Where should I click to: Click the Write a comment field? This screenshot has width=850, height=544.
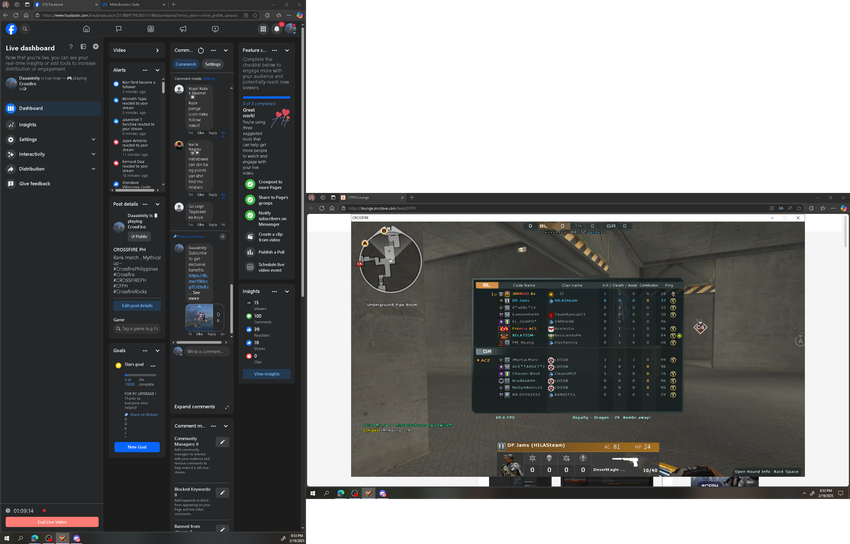(x=207, y=352)
